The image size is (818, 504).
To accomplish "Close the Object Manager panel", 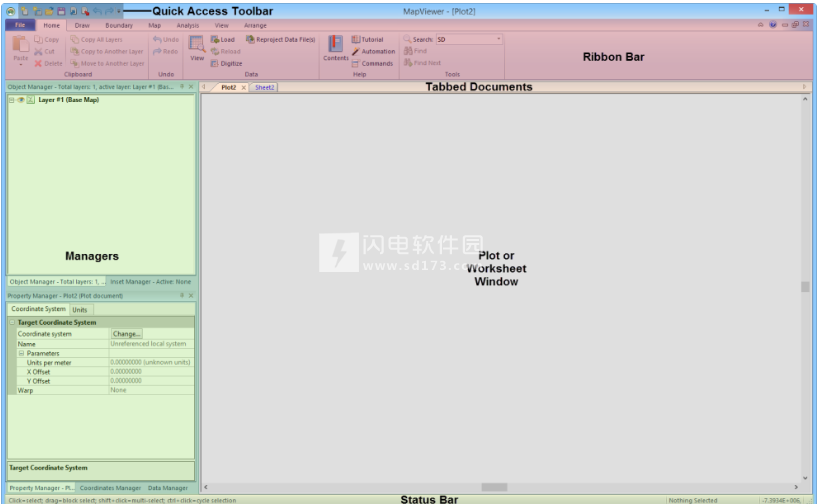I will pyautogui.click(x=191, y=87).
